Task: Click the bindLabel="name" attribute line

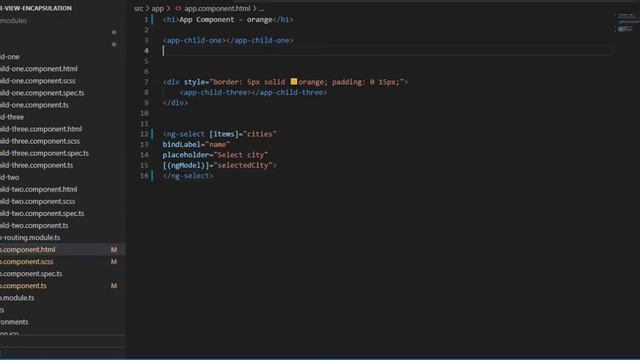Action: coord(196,144)
